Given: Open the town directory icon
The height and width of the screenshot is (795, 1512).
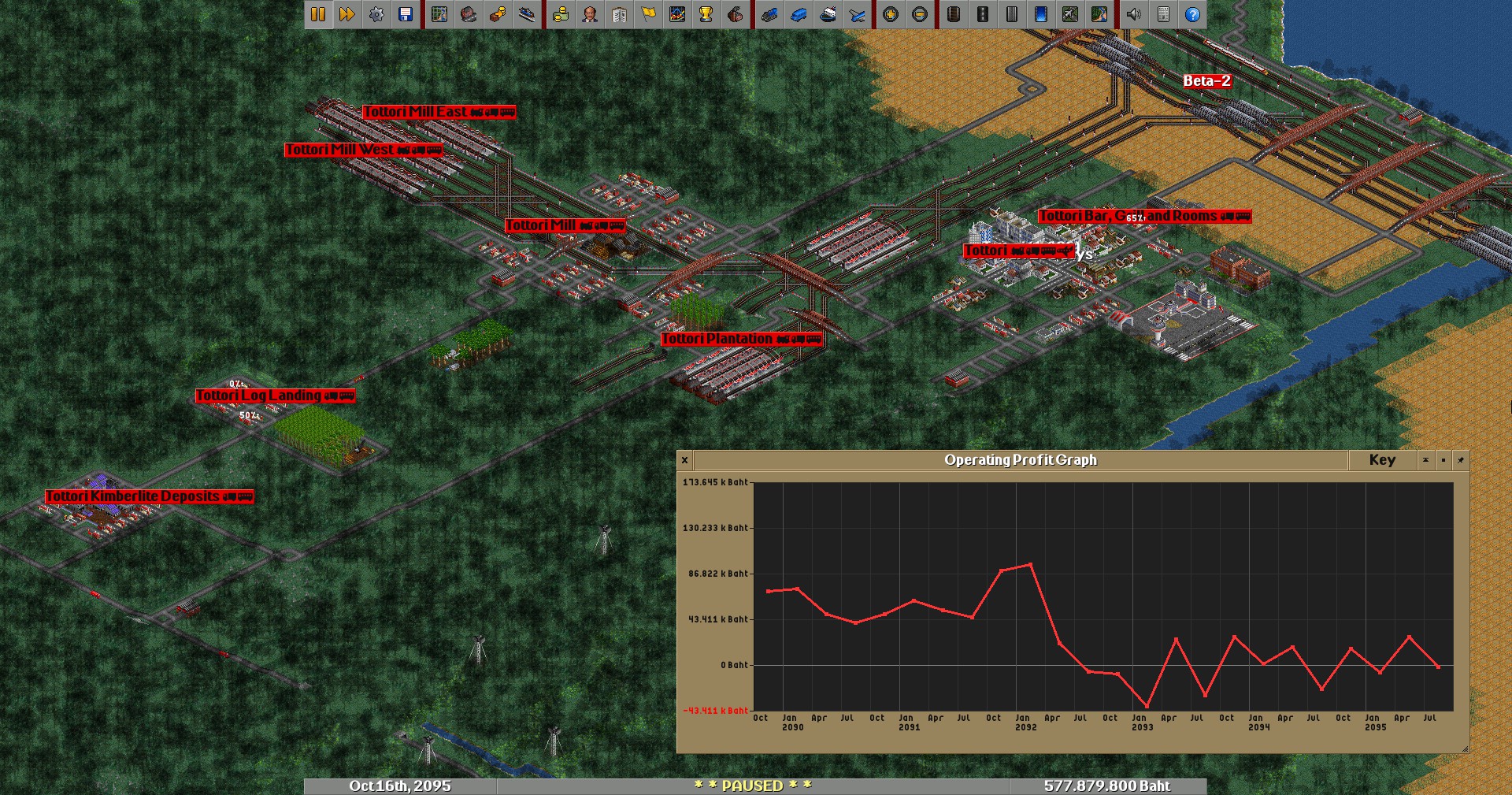Looking at the screenshot, I should pos(469,14).
